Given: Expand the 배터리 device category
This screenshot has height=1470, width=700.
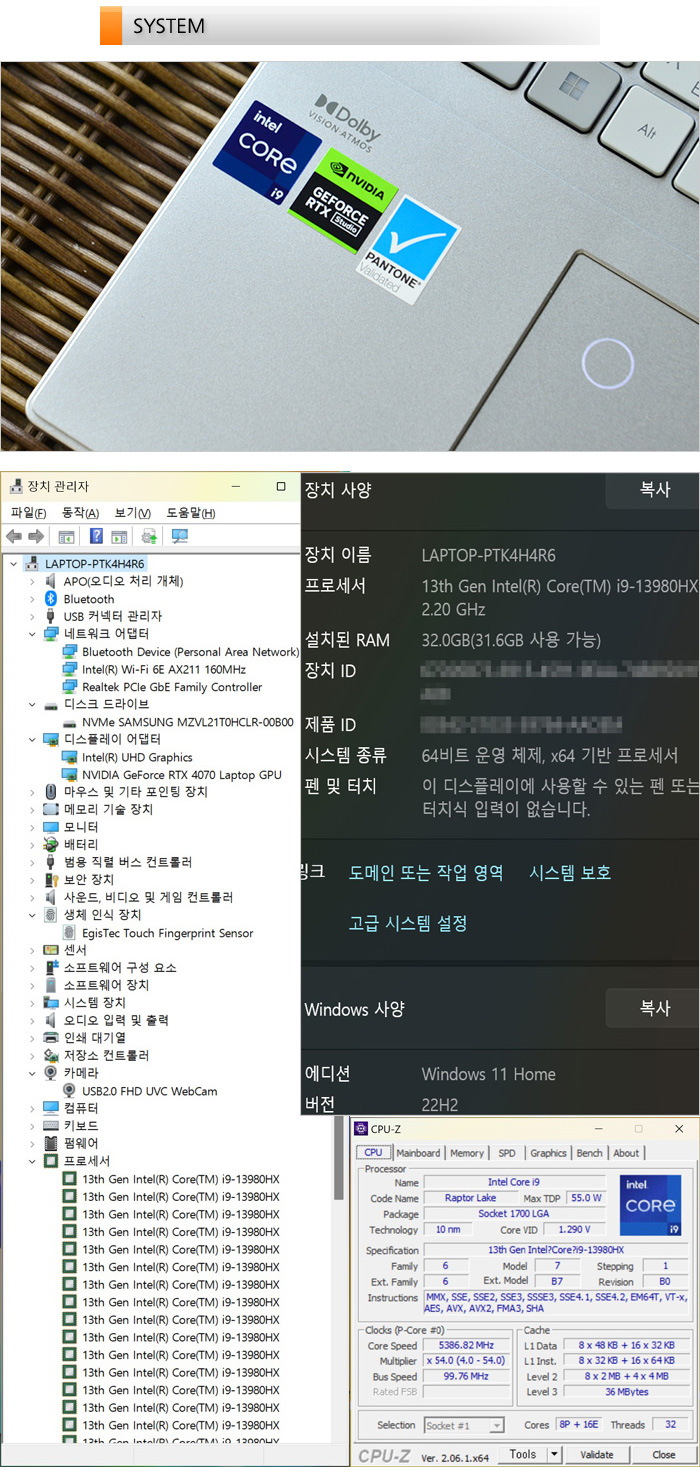Looking at the screenshot, I should pyautogui.click(x=33, y=845).
